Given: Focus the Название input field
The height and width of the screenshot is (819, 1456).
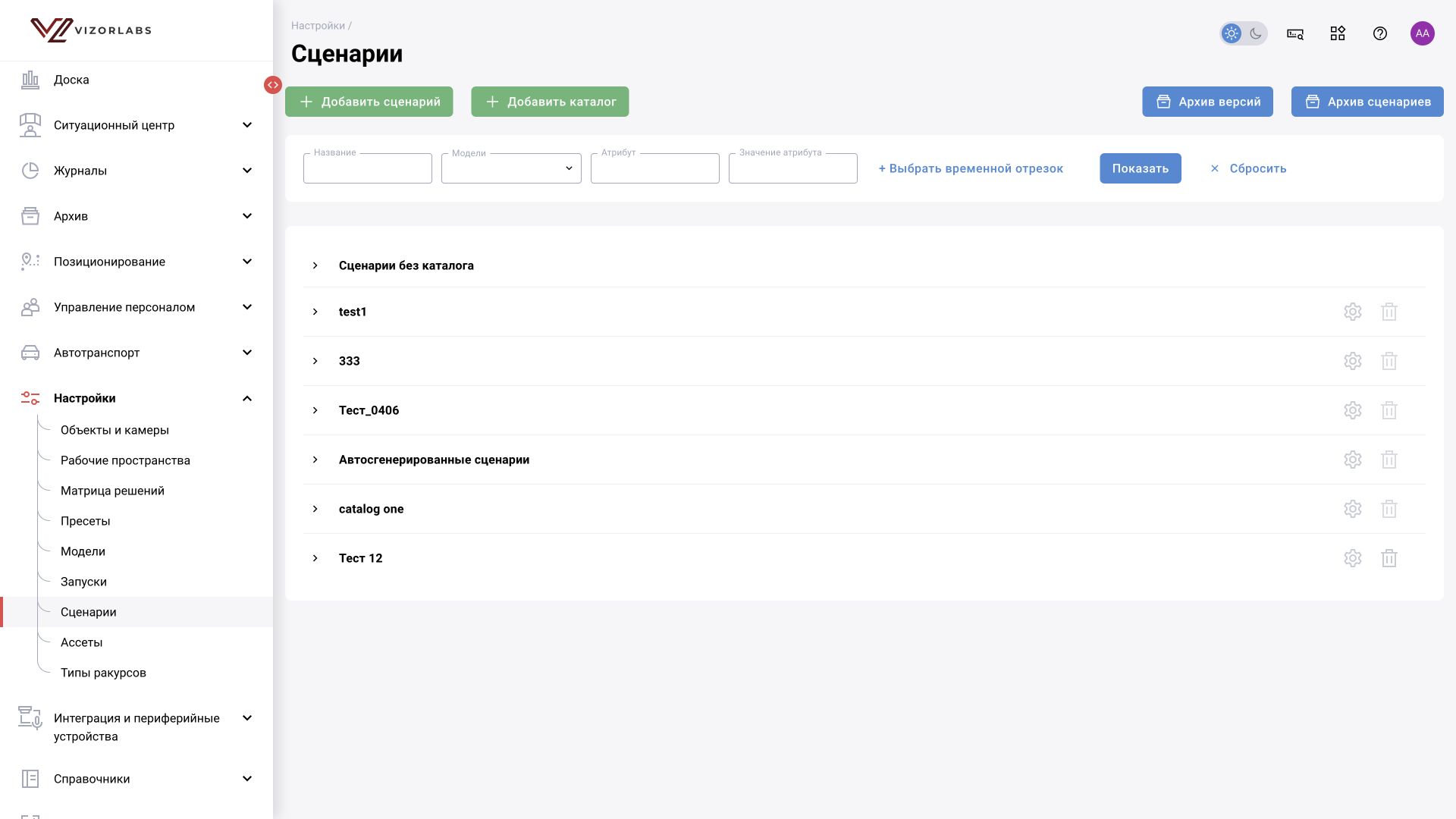Looking at the screenshot, I should [x=368, y=168].
